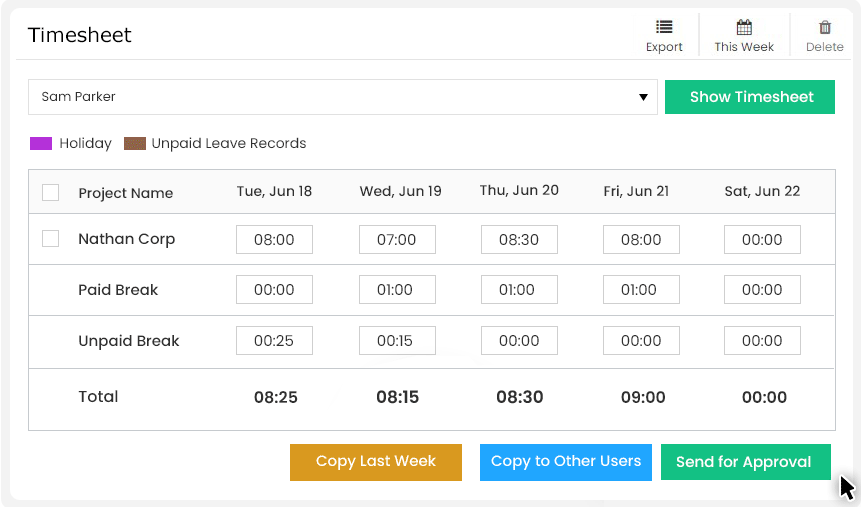Click the Project Name column header
Screen dimensions: 861x507
(x=126, y=193)
